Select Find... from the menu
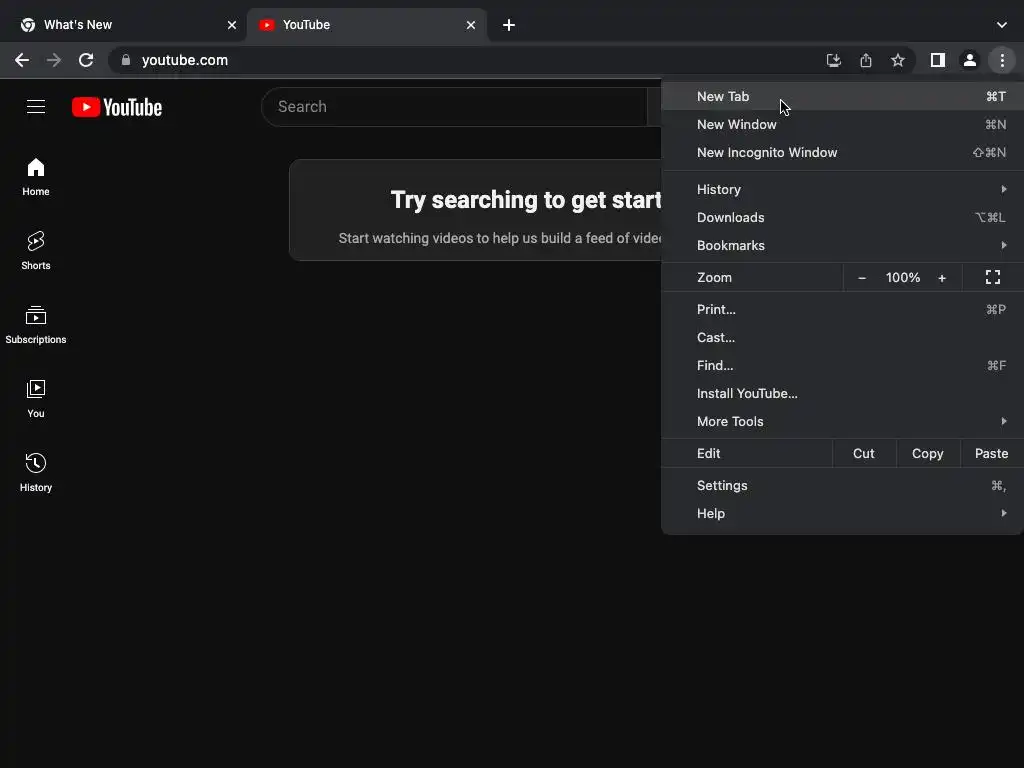The height and width of the screenshot is (768, 1024). click(842, 366)
